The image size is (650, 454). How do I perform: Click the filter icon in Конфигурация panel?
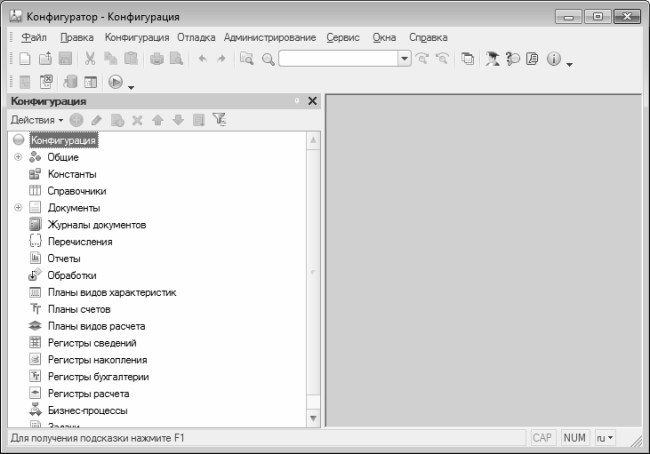220,120
